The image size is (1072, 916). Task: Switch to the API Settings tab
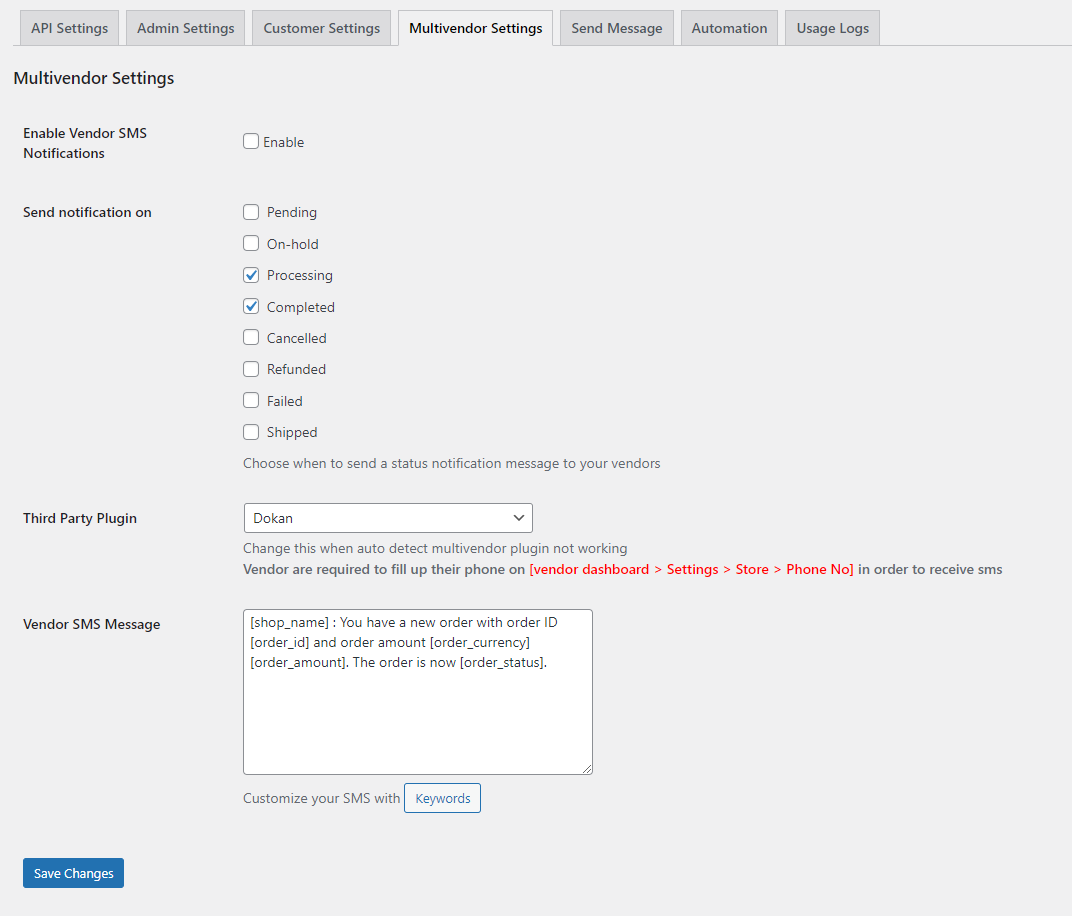pyautogui.click(x=70, y=28)
